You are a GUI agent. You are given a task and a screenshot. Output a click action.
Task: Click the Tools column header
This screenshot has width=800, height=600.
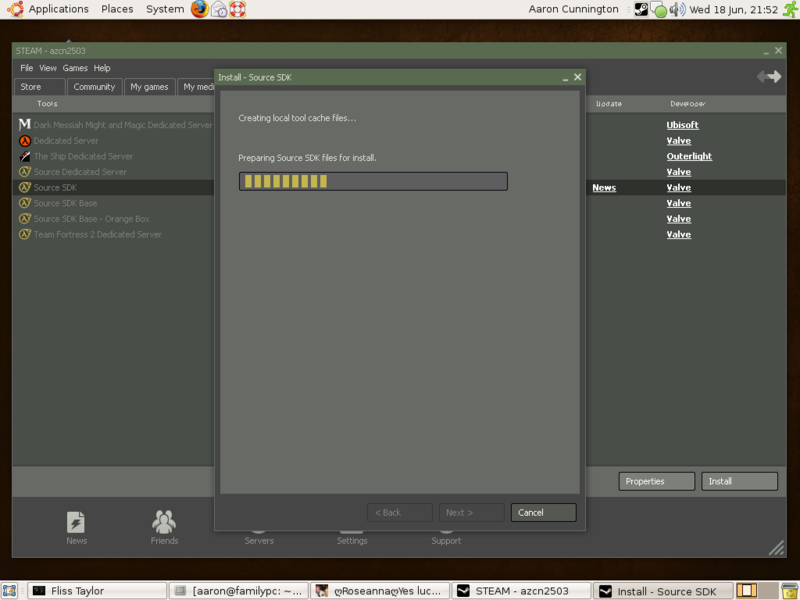click(47, 104)
